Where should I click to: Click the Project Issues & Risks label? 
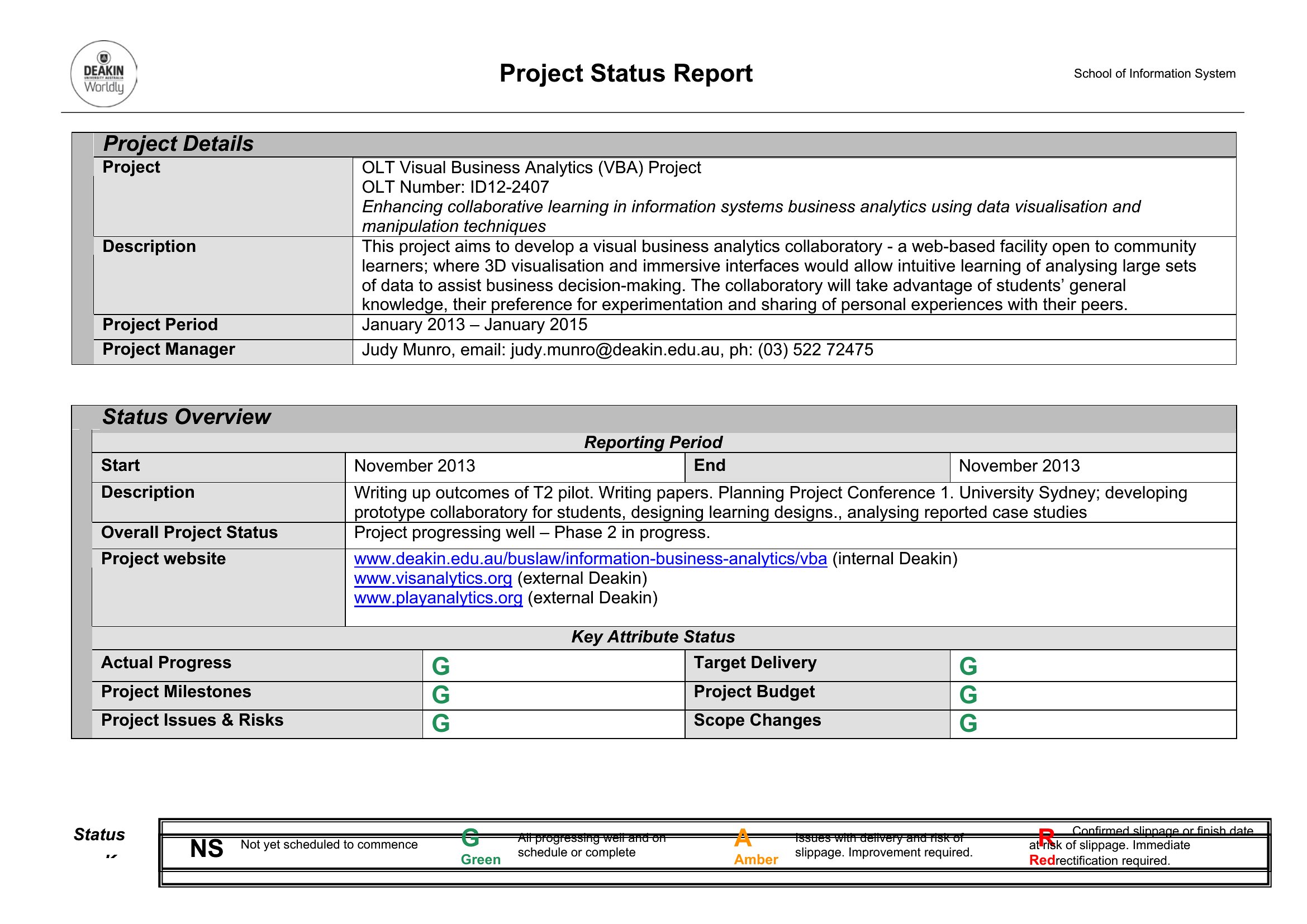192,720
